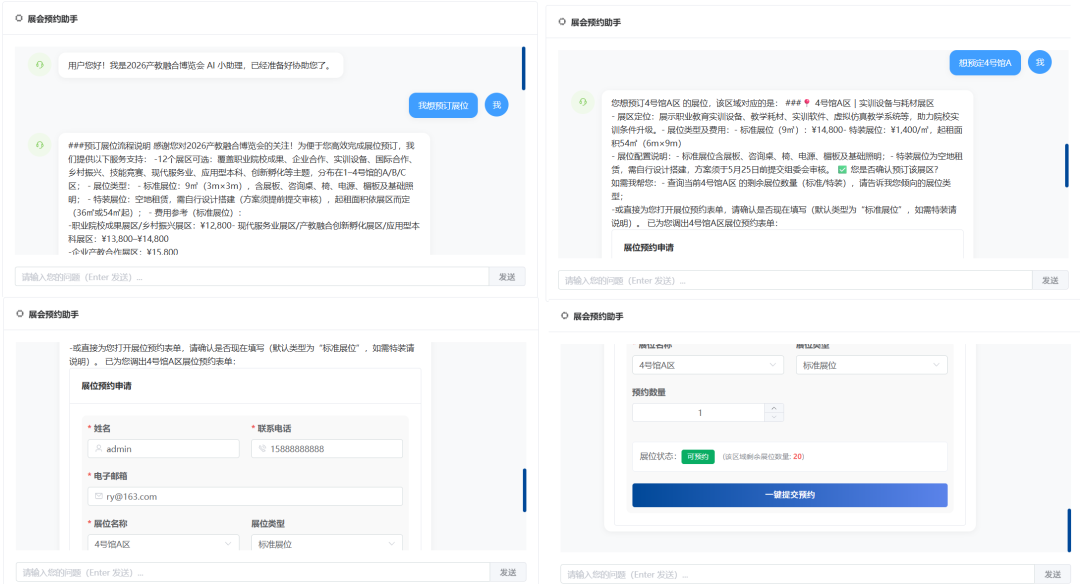The image size is (1080, 586).
Task: Click the greeting message's bot avatar icon
Action: (40, 65)
